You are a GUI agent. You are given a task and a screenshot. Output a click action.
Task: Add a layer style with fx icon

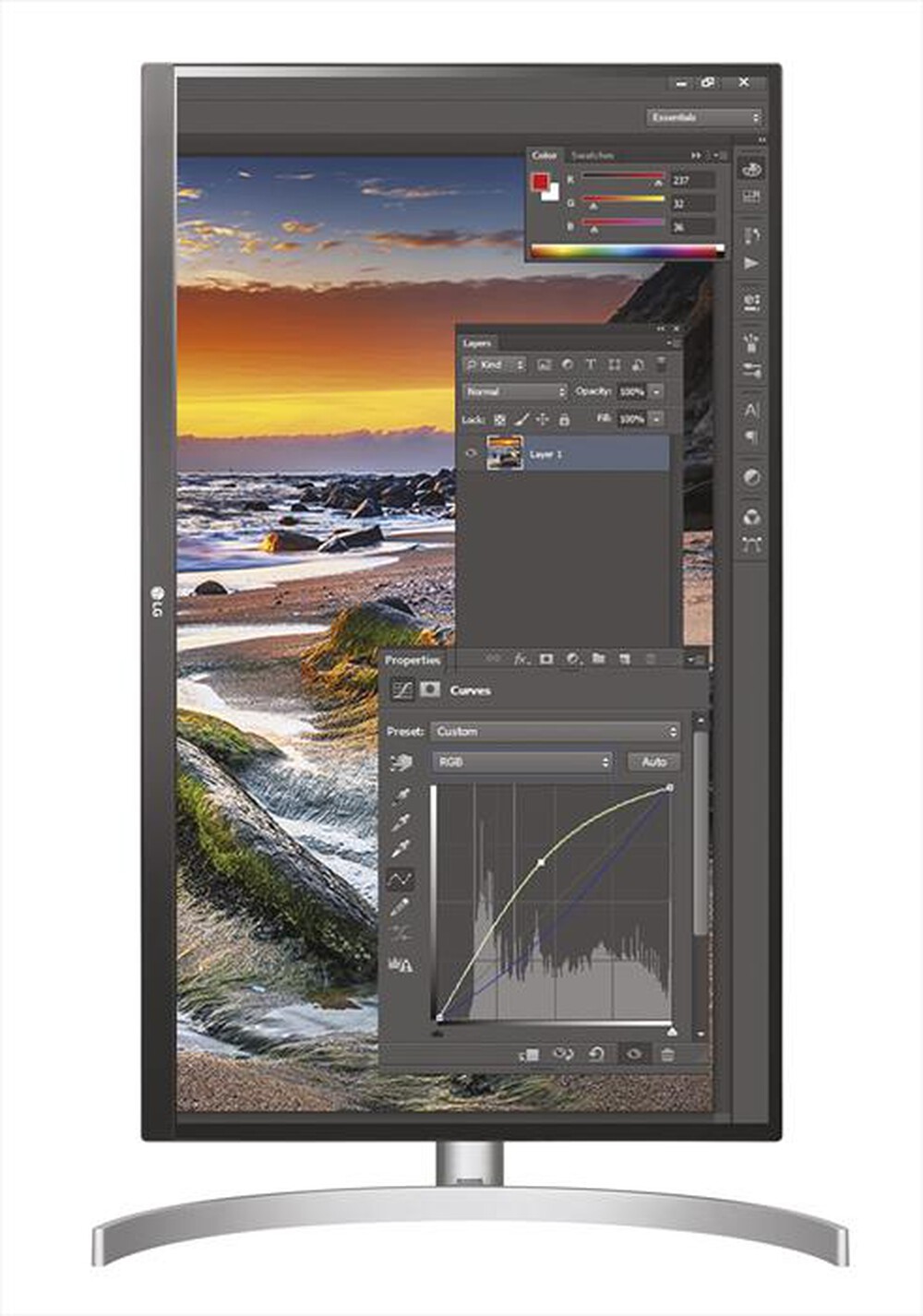tap(521, 659)
